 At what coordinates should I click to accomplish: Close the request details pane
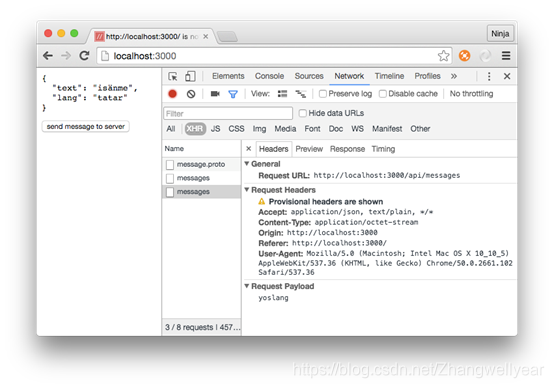248,149
